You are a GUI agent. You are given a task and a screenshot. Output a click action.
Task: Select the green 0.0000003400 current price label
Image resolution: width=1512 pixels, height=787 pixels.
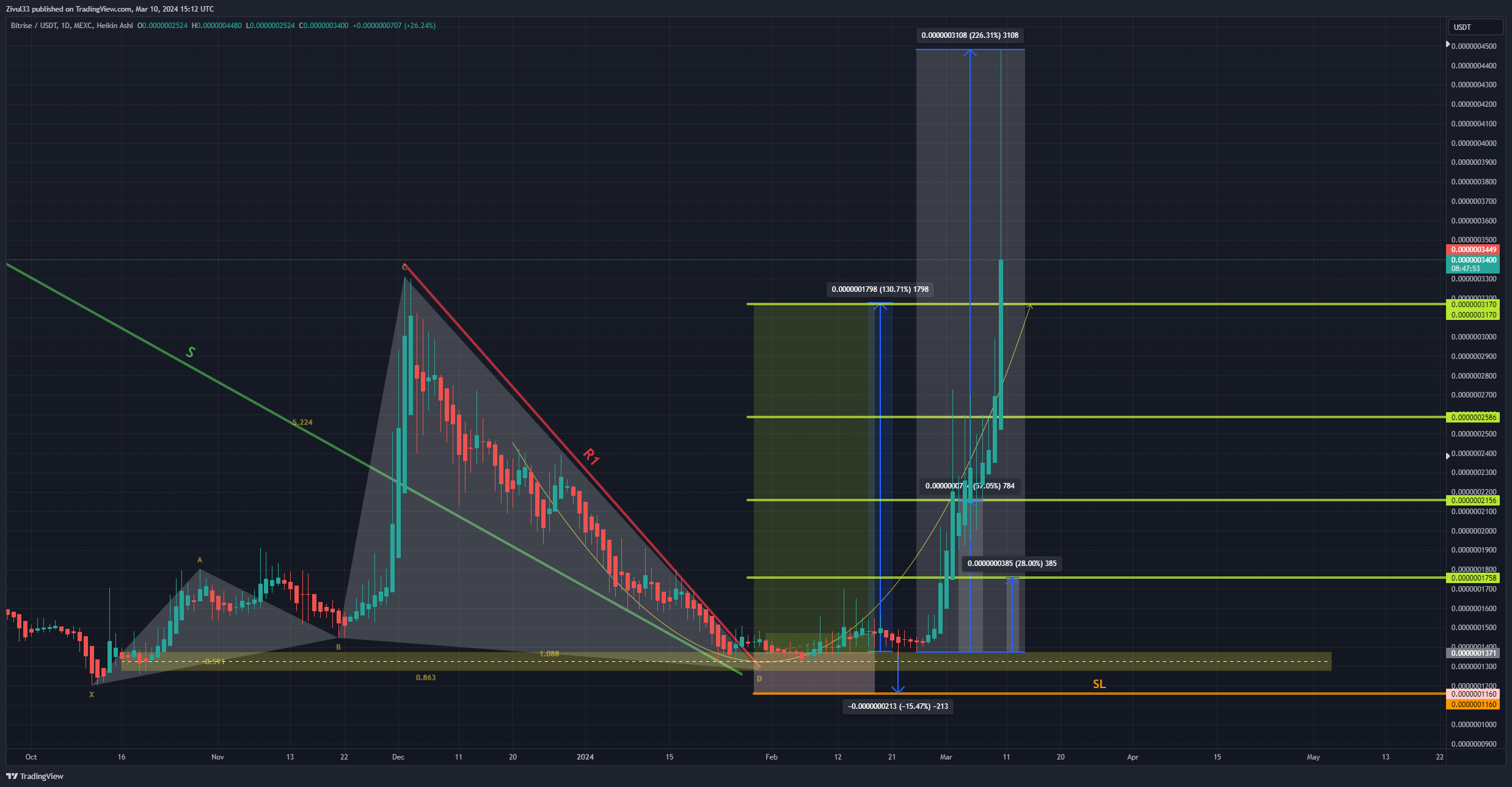click(x=1473, y=259)
